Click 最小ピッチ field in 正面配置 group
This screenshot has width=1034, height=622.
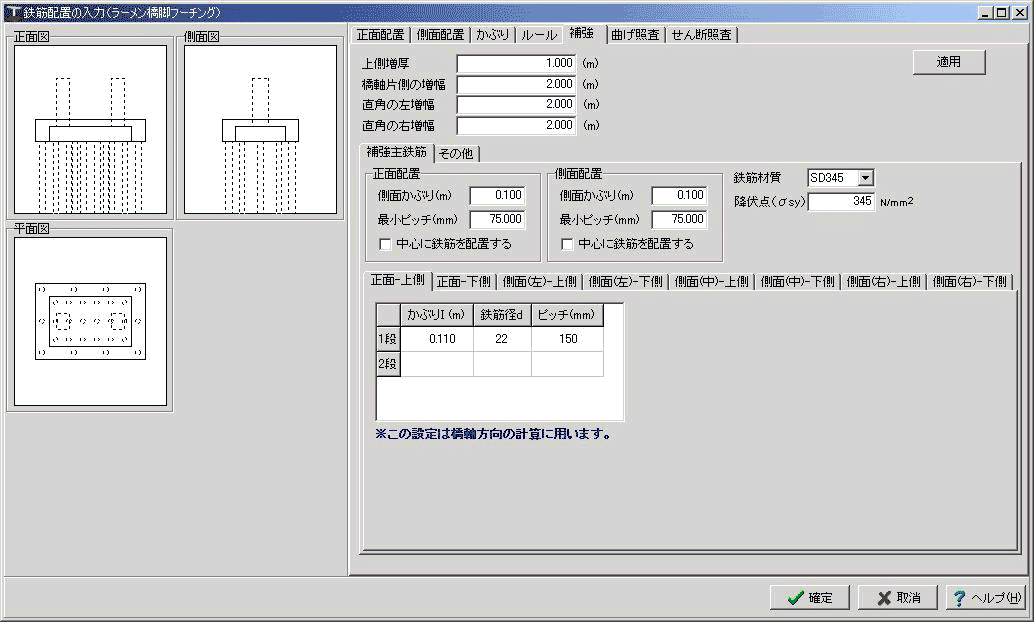(498, 219)
